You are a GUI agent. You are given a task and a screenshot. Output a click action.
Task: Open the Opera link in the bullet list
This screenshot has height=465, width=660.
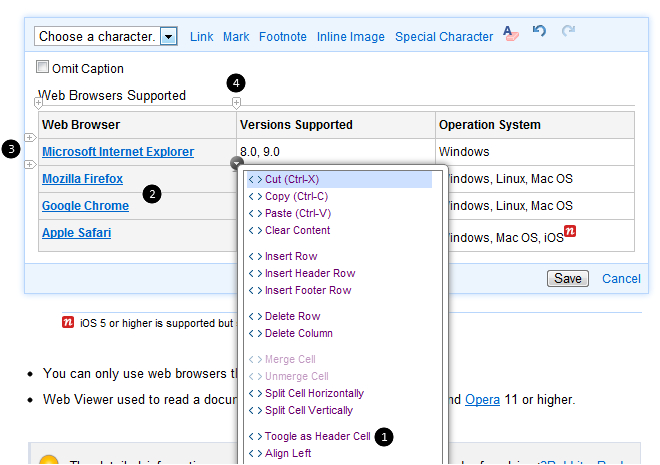click(482, 399)
